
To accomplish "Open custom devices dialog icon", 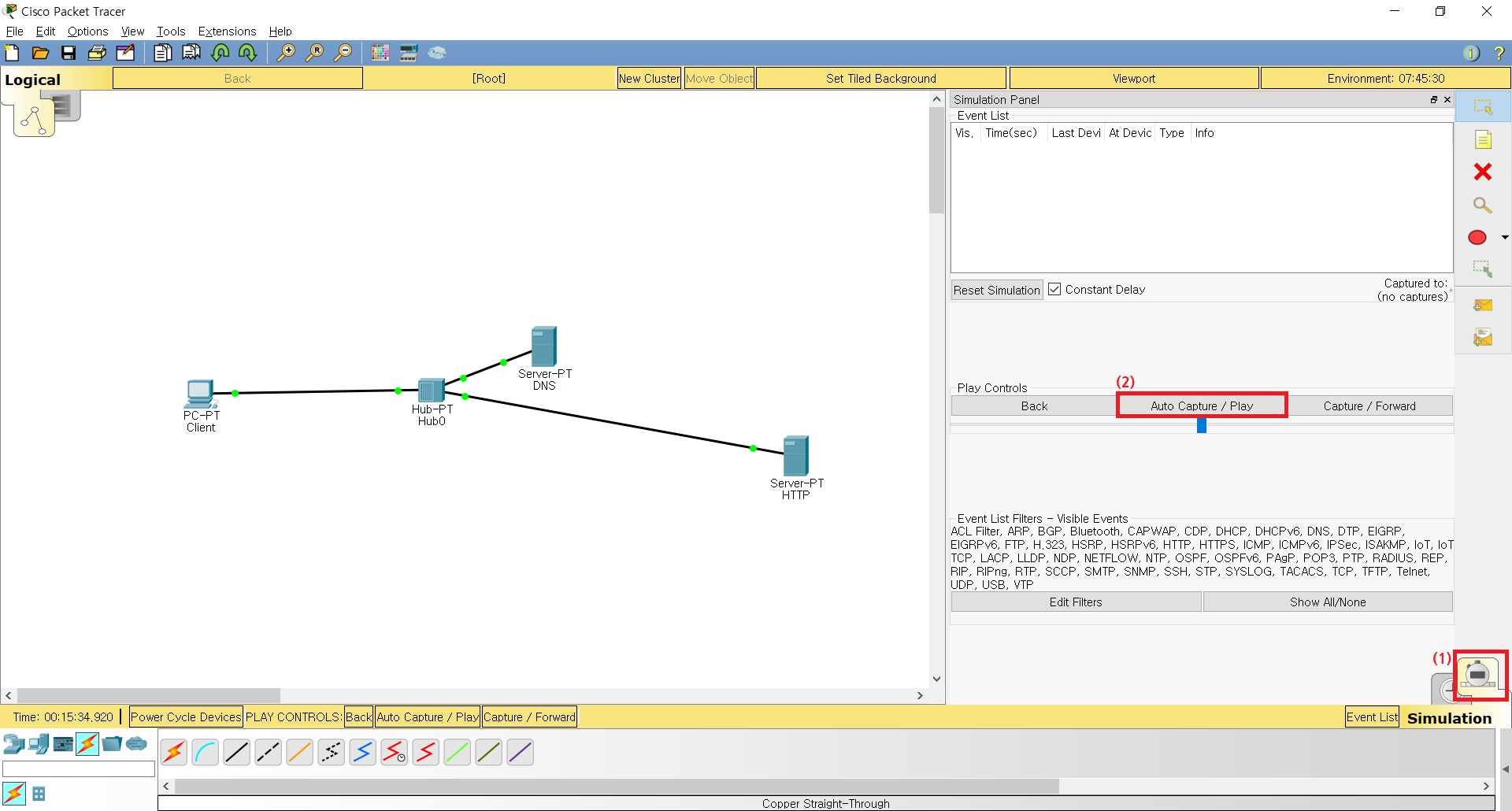I will tap(409, 53).
